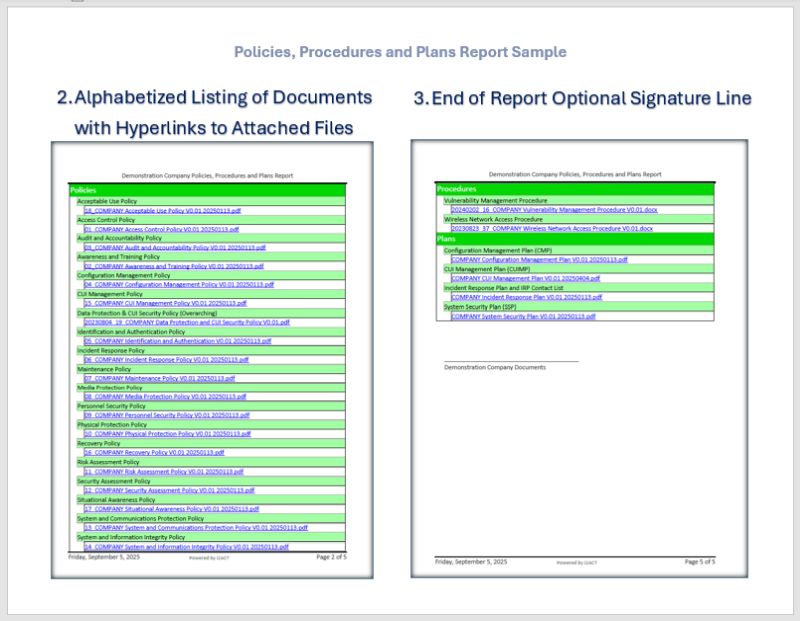800x621 pixels.
Task: Select 'System Security Plan (SSP)' row label
Action: point(480,307)
